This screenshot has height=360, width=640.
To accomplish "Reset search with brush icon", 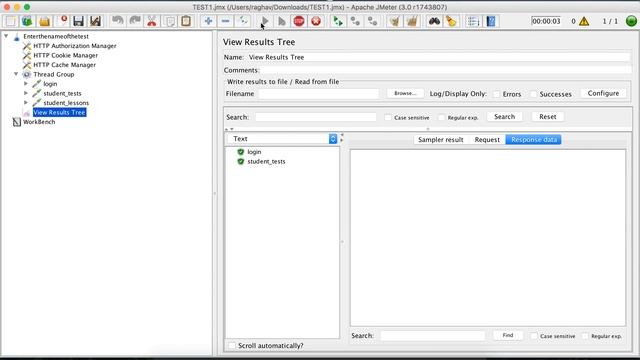I will click(451, 21).
